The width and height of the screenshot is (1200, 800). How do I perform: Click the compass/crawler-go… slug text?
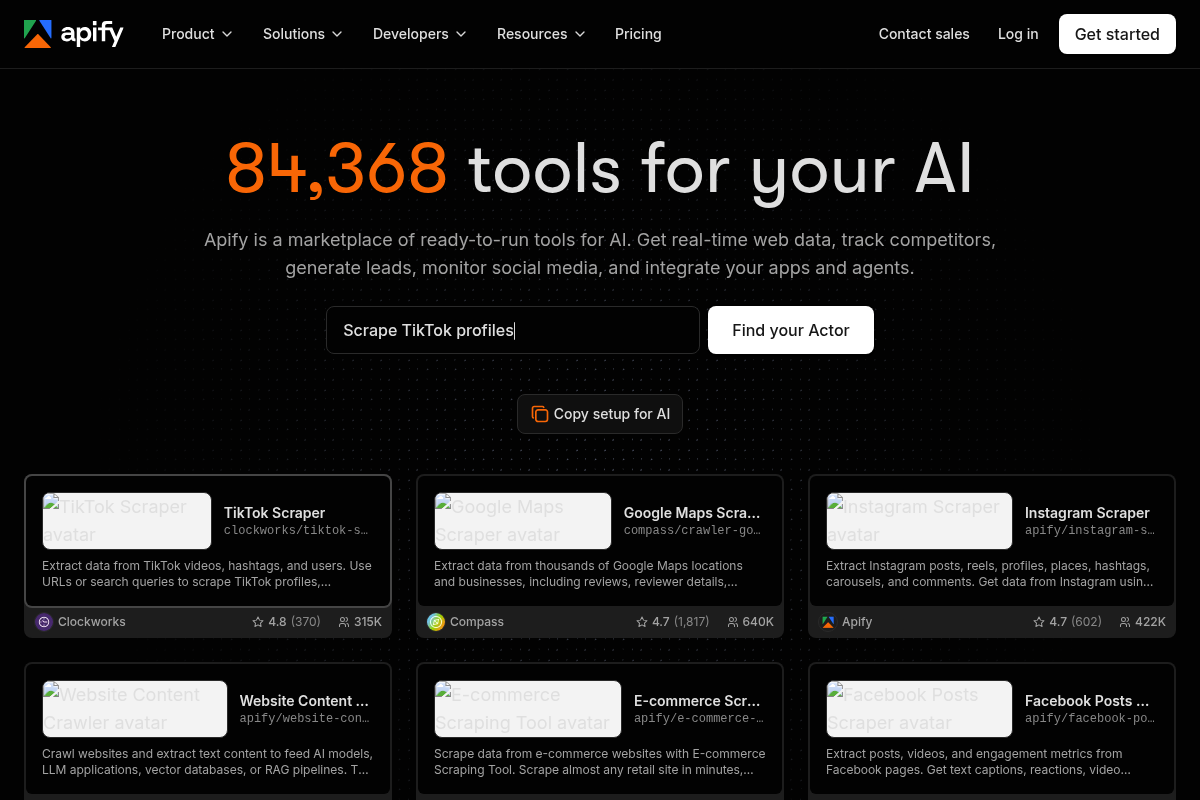(x=692, y=530)
